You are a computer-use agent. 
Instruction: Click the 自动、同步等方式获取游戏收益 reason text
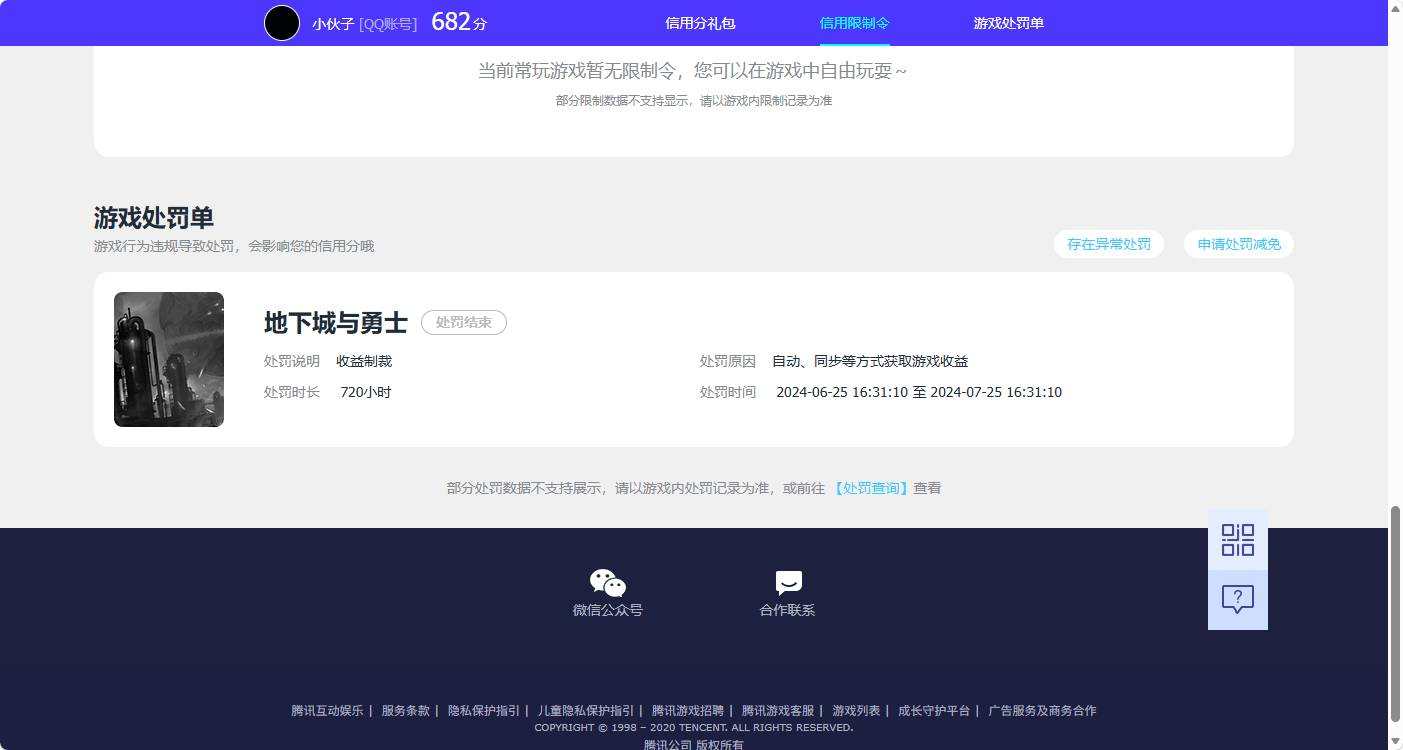pos(870,361)
